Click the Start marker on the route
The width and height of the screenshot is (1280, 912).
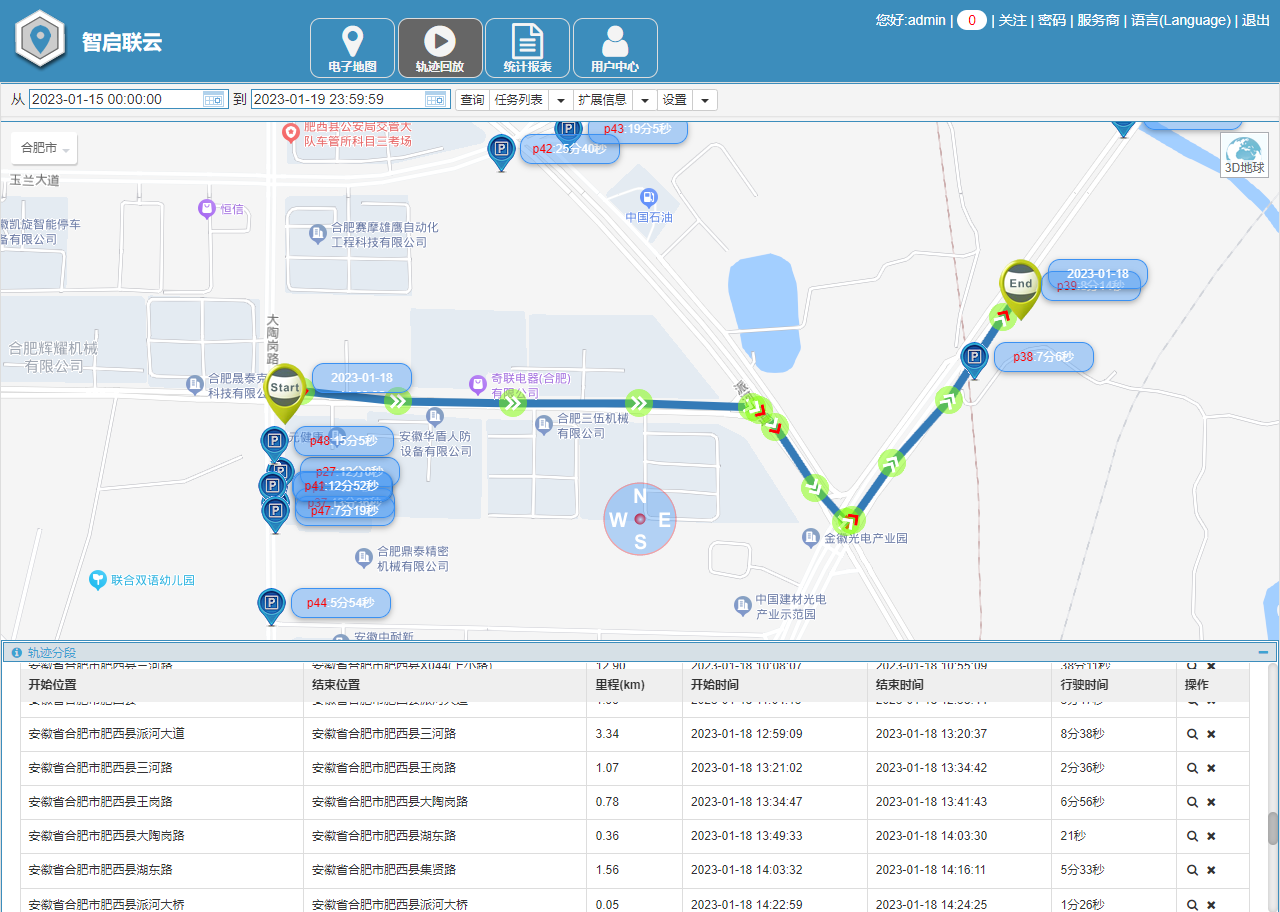285,385
